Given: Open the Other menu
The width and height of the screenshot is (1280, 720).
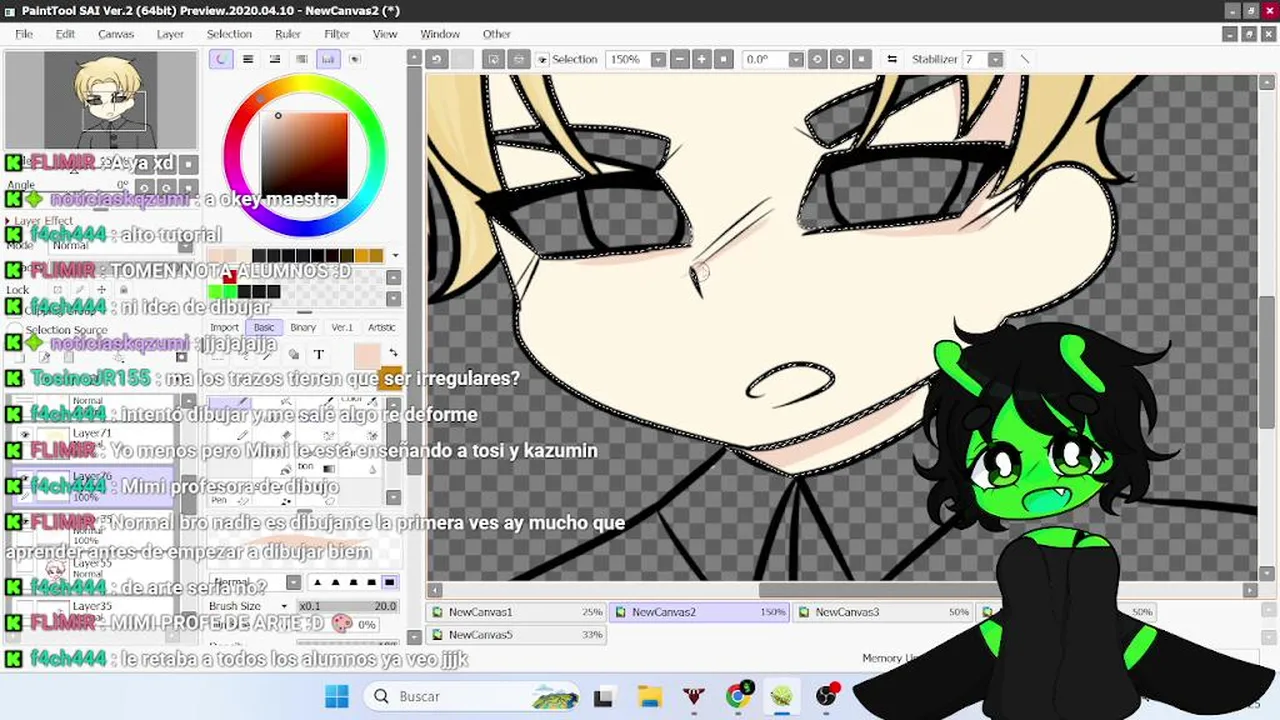Looking at the screenshot, I should click(497, 34).
